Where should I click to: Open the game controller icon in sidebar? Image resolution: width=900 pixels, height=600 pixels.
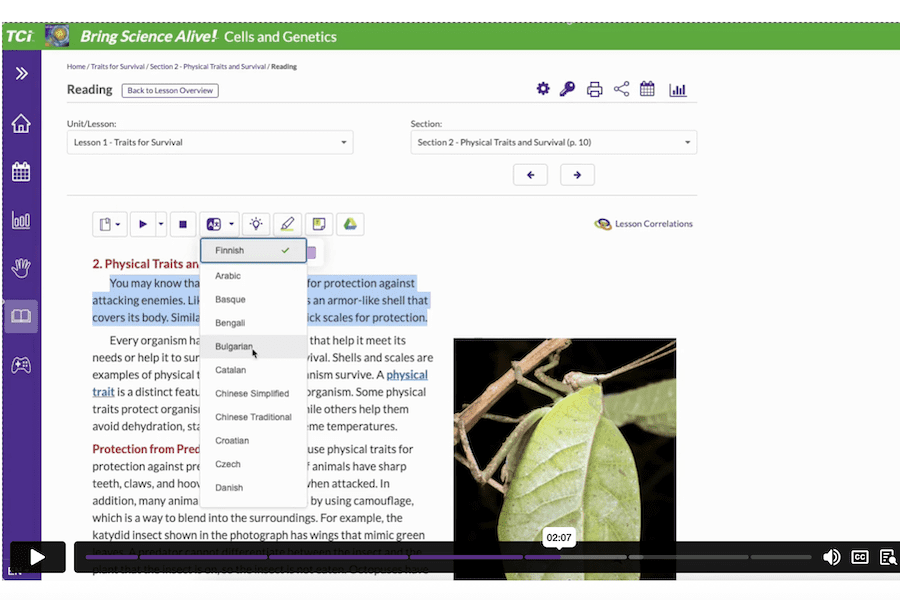coord(21,365)
